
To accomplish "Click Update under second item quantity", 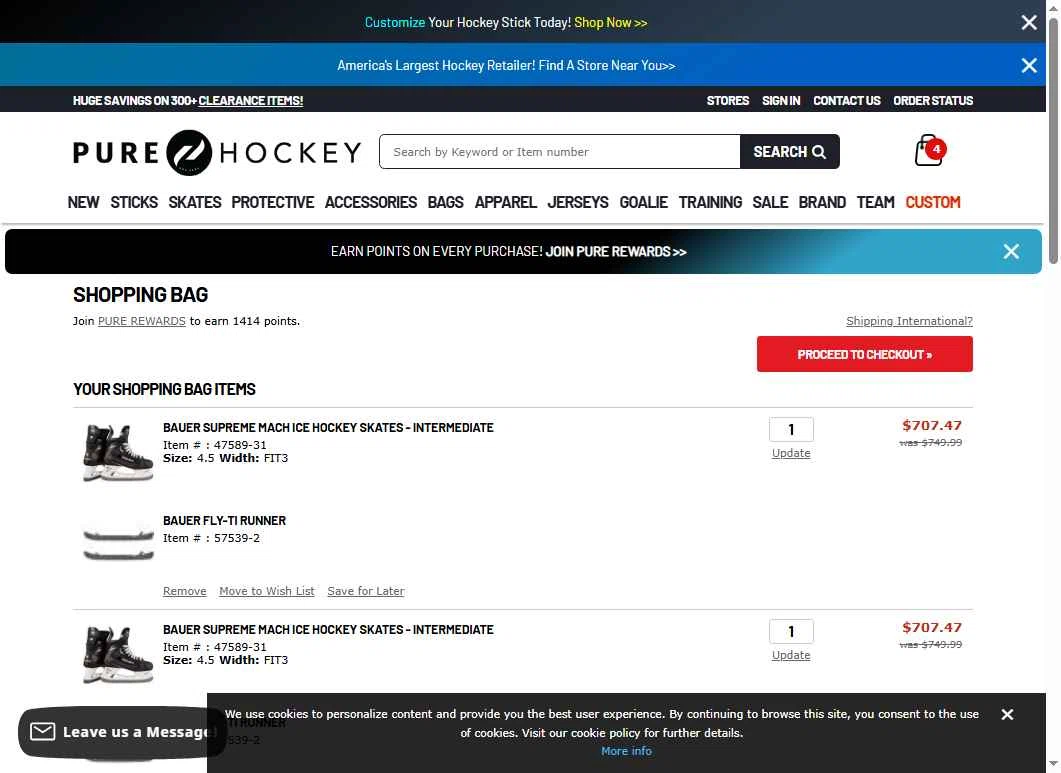I will (x=791, y=655).
